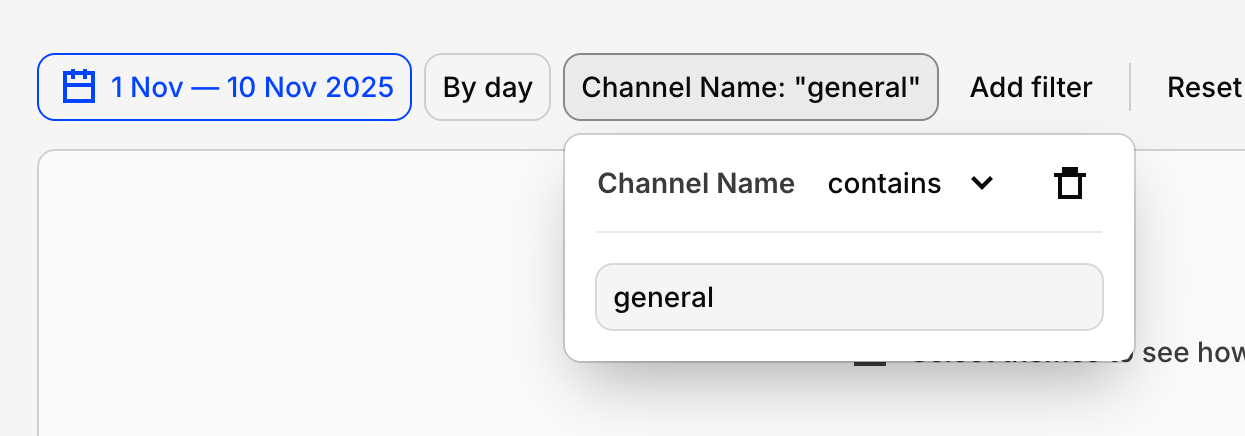Click the empty chart panel area
Screen dimensions: 1245x436
300,300
